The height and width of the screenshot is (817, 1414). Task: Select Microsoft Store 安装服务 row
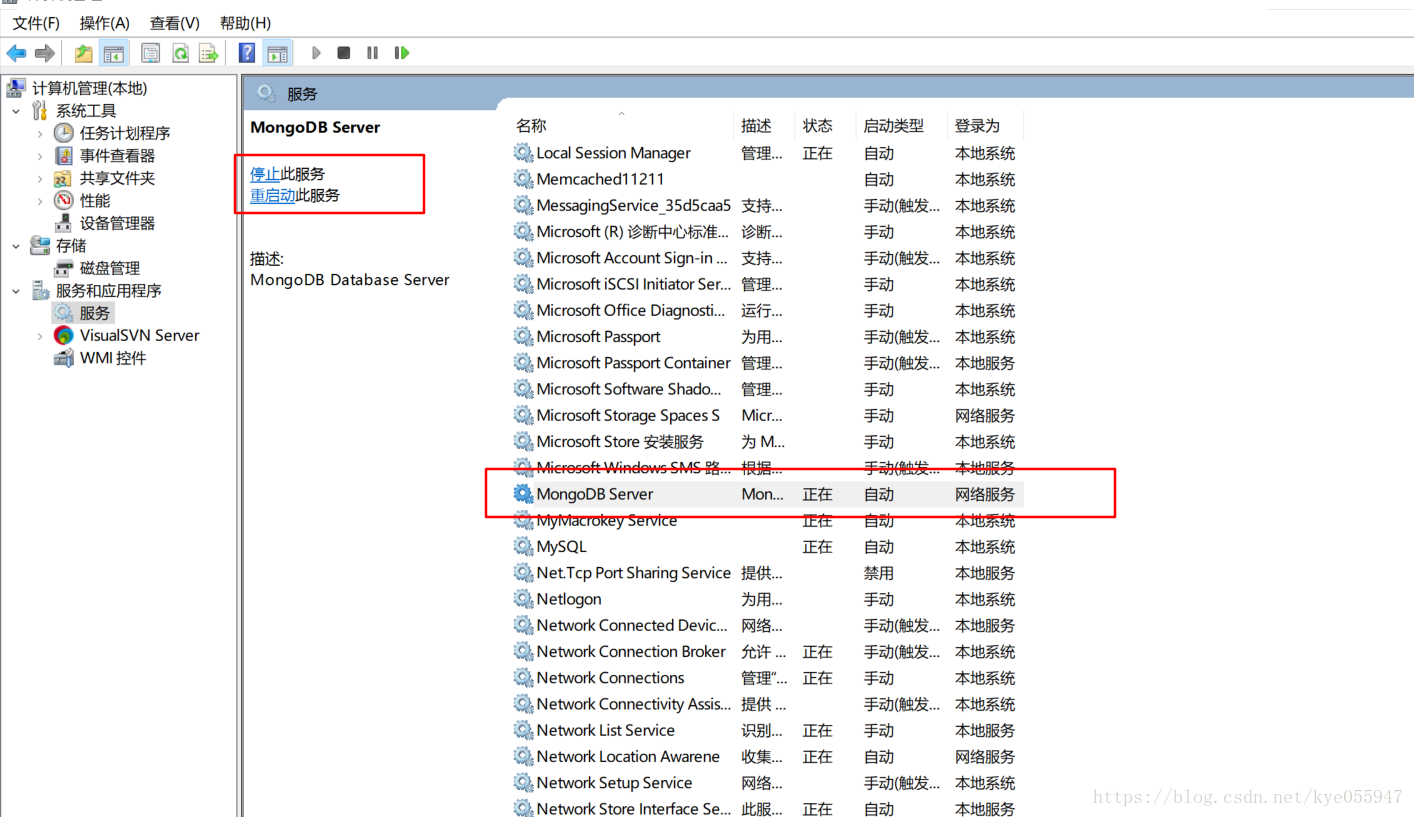766,441
